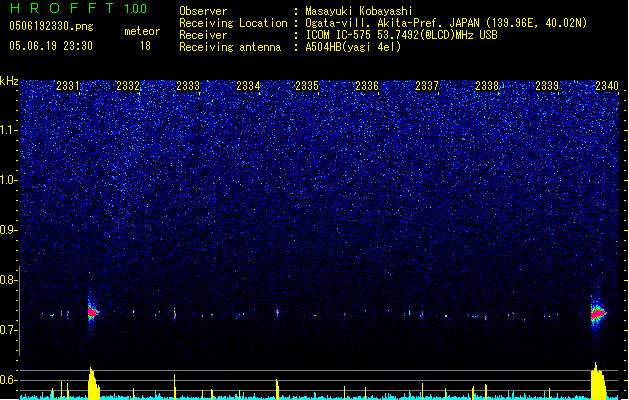
Task: Click the 0.8 kHz axis label
Action: (9, 280)
